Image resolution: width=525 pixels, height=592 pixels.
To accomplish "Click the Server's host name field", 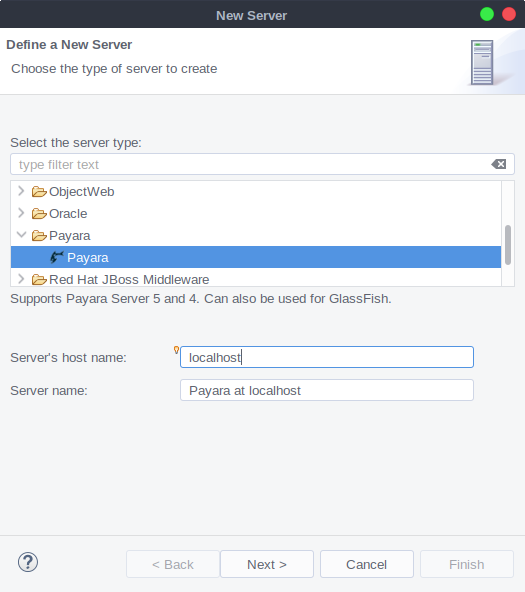I will click(x=327, y=357).
